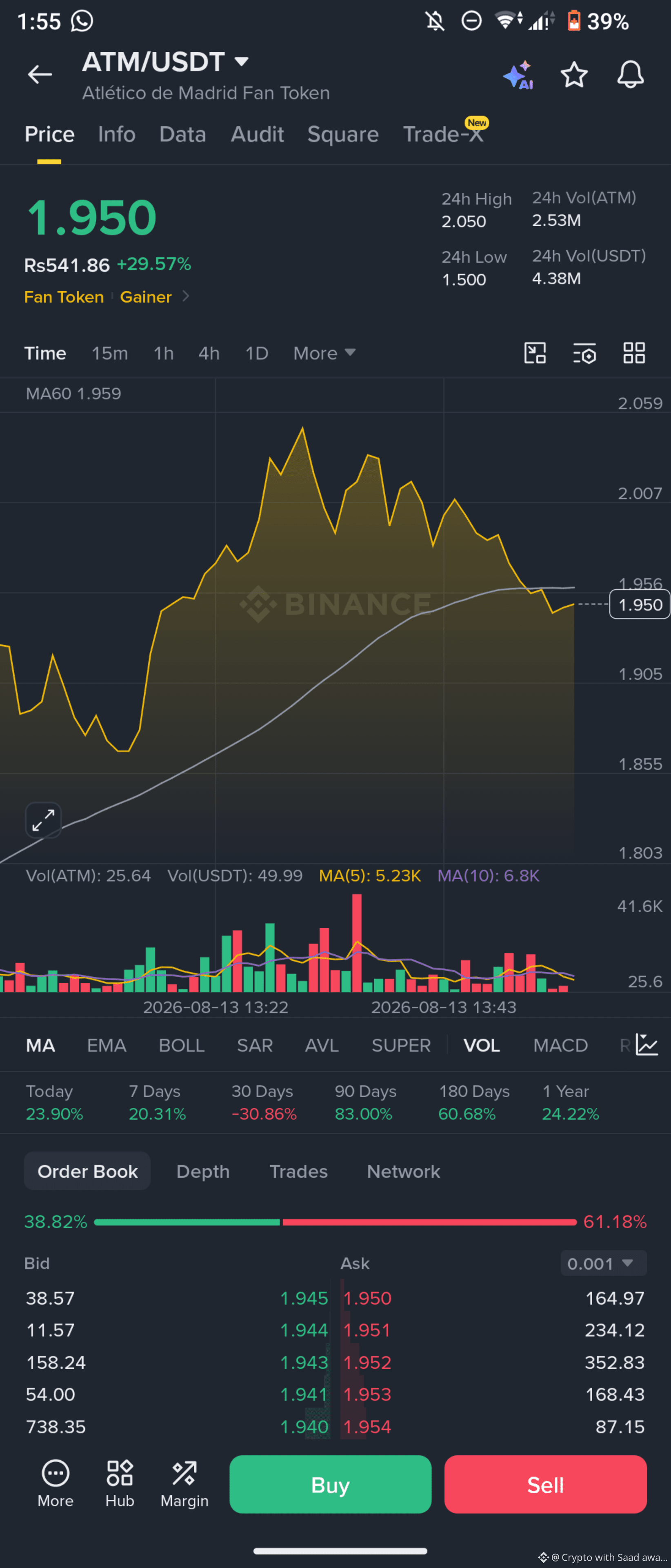The width and height of the screenshot is (671, 1568).
Task: Switch to the Audit tab
Action: [x=257, y=134]
